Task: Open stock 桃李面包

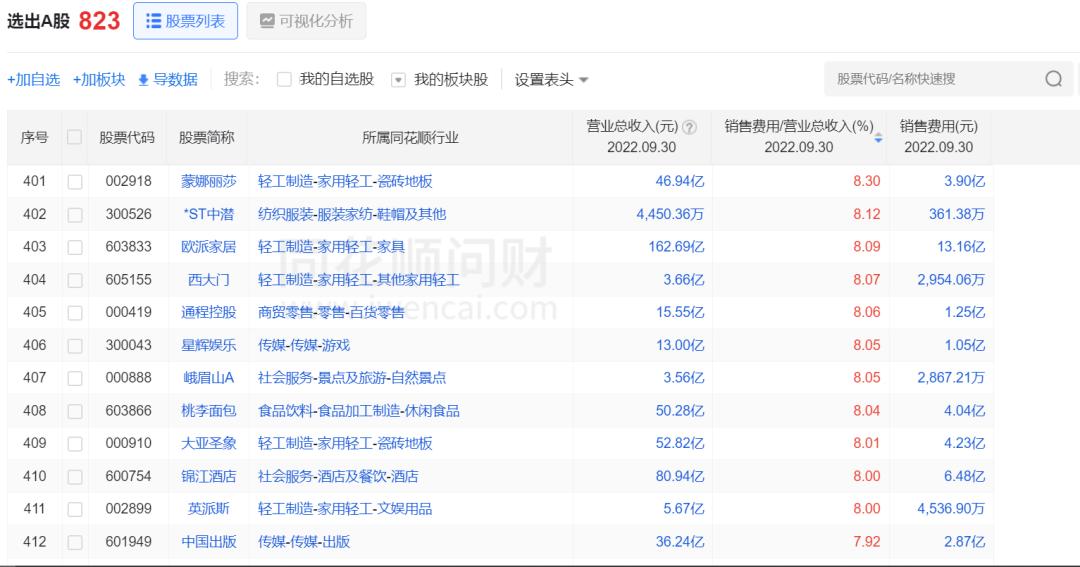Action: (x=209, y=411)
